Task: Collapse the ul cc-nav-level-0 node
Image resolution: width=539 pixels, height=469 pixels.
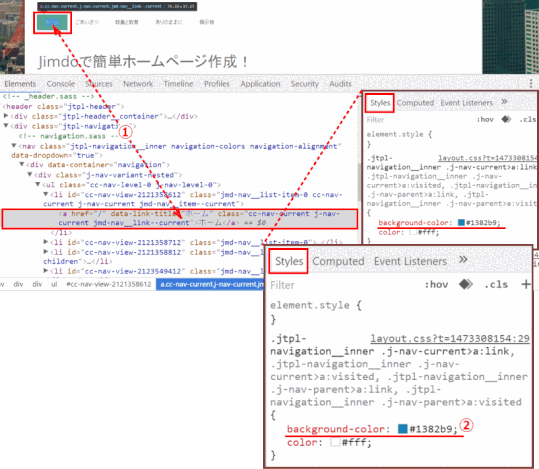Action: 38,185
